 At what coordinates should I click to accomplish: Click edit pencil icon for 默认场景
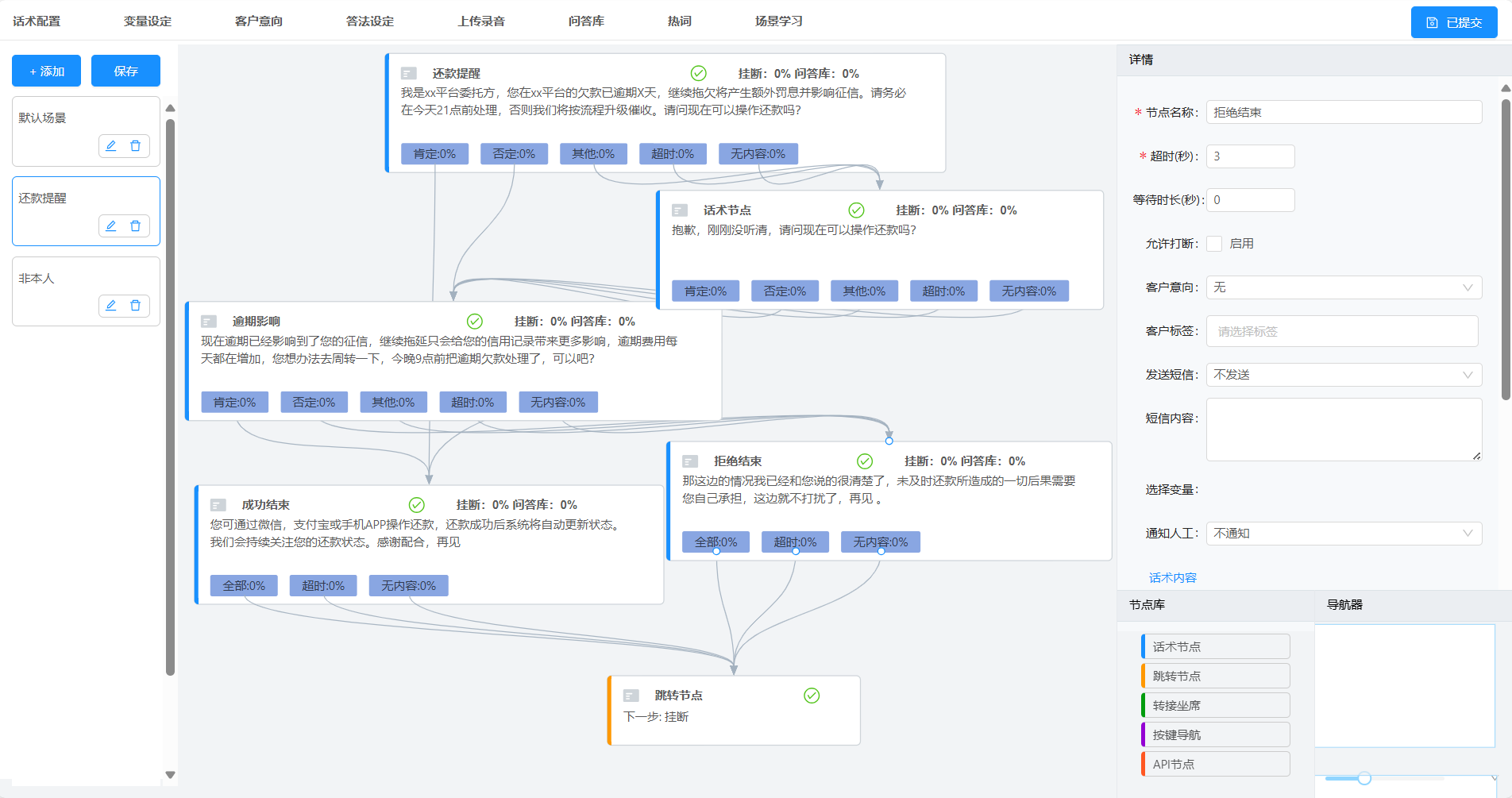(x=111, y=146)
